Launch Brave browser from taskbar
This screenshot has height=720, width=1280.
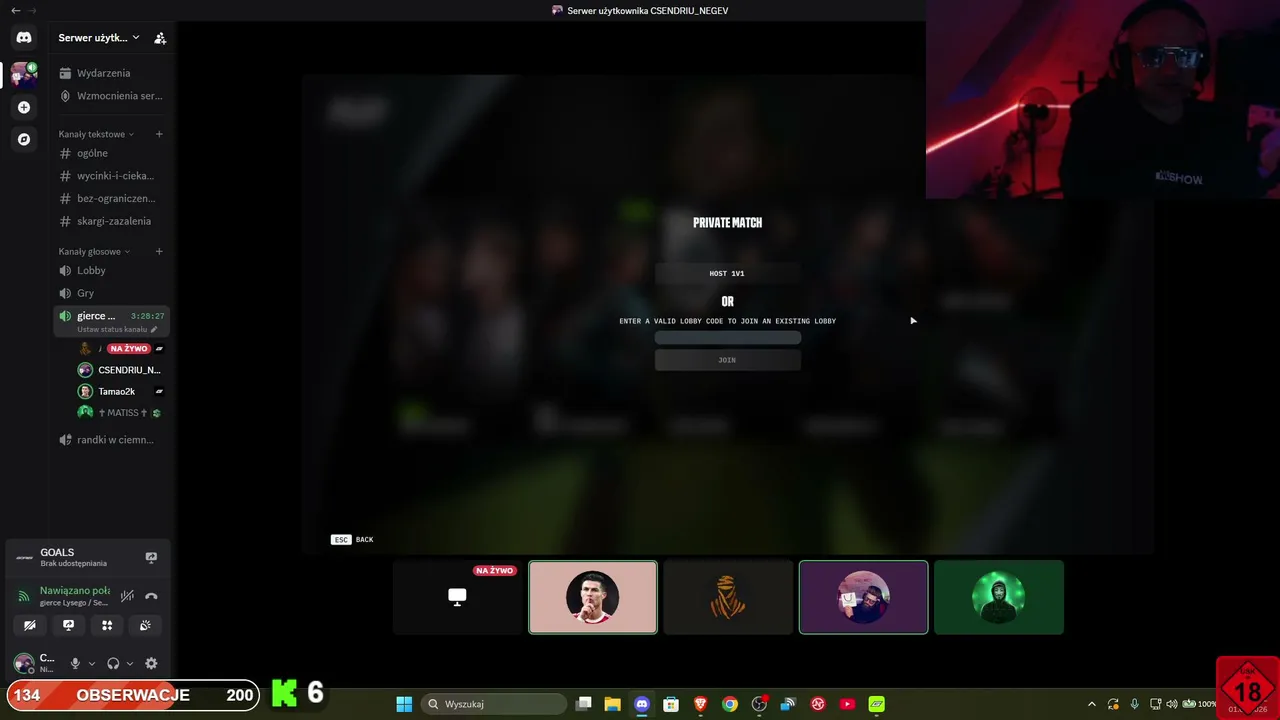(701, 704)
